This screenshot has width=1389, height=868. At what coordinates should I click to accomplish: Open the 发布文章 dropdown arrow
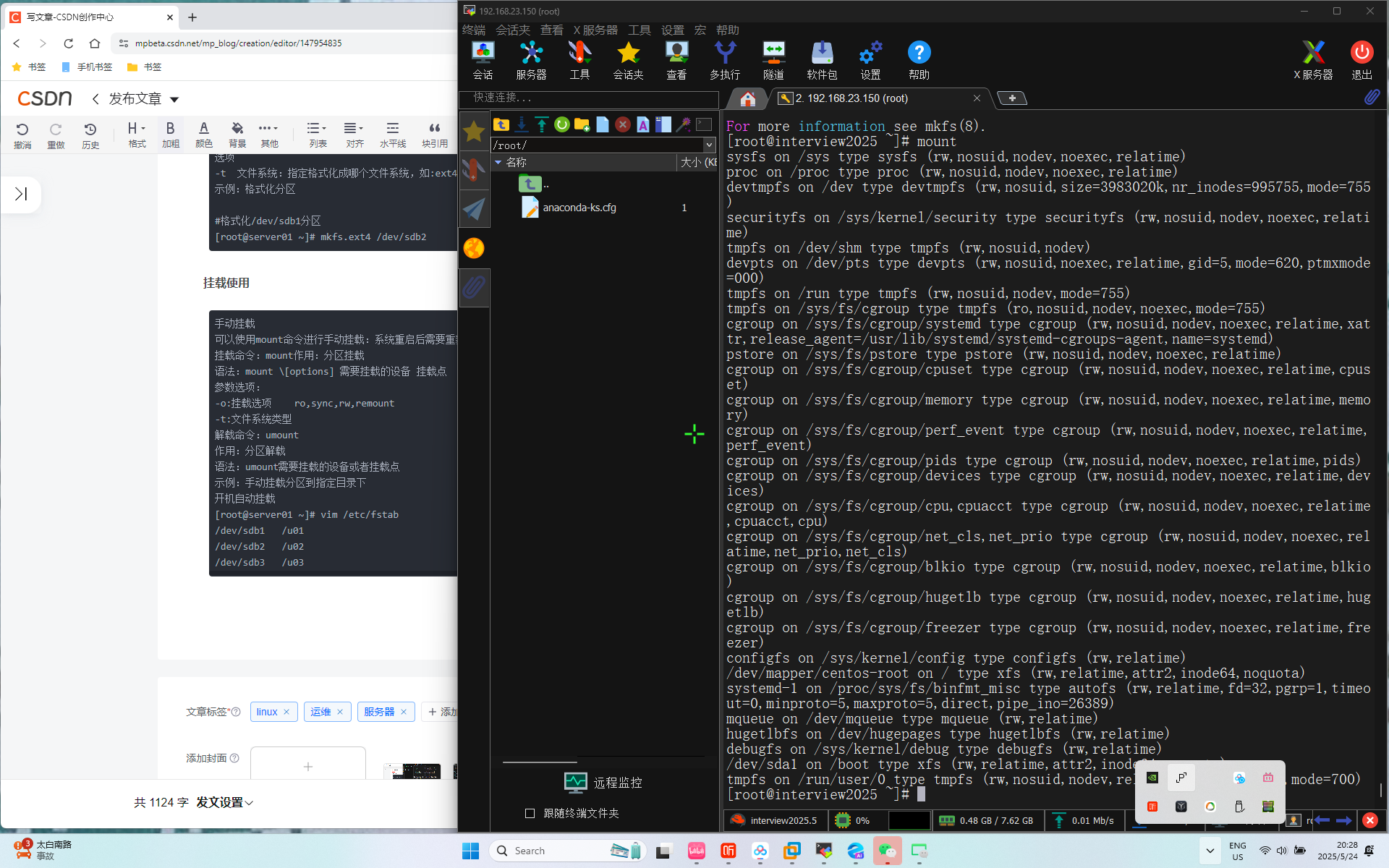(x=174, y=99)
